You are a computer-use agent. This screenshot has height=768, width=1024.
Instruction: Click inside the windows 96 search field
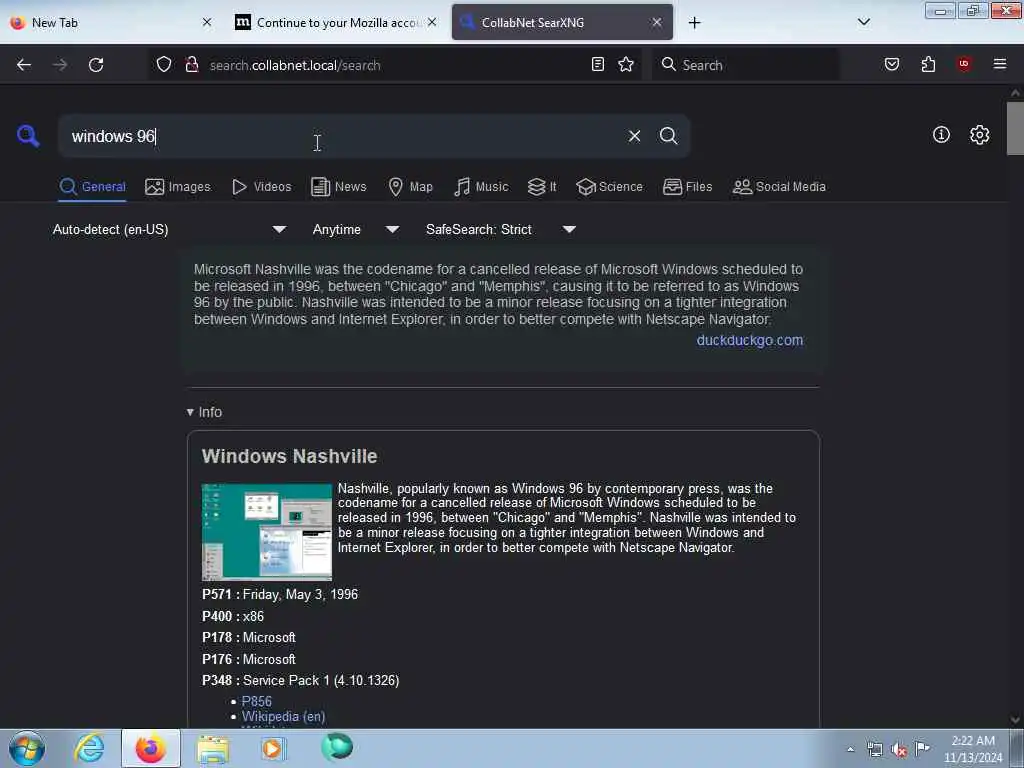pyautogui.click(x=340, y=136)
